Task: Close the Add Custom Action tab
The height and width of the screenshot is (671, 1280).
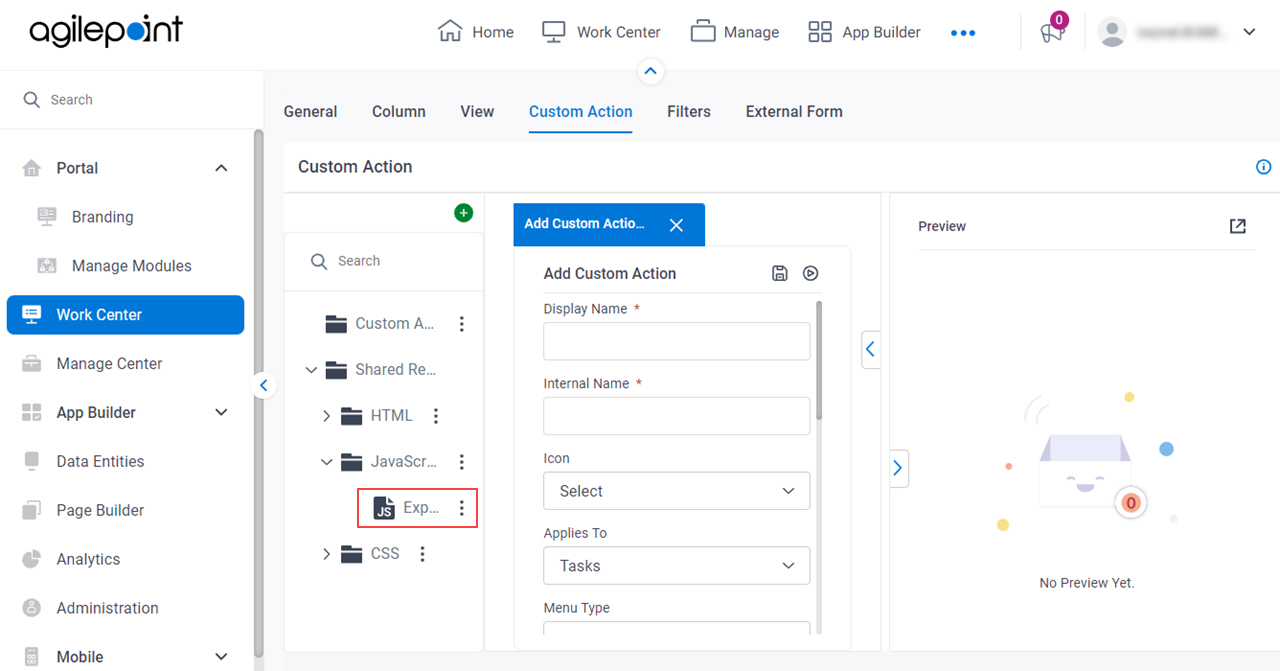Action: tap(676, 225)
